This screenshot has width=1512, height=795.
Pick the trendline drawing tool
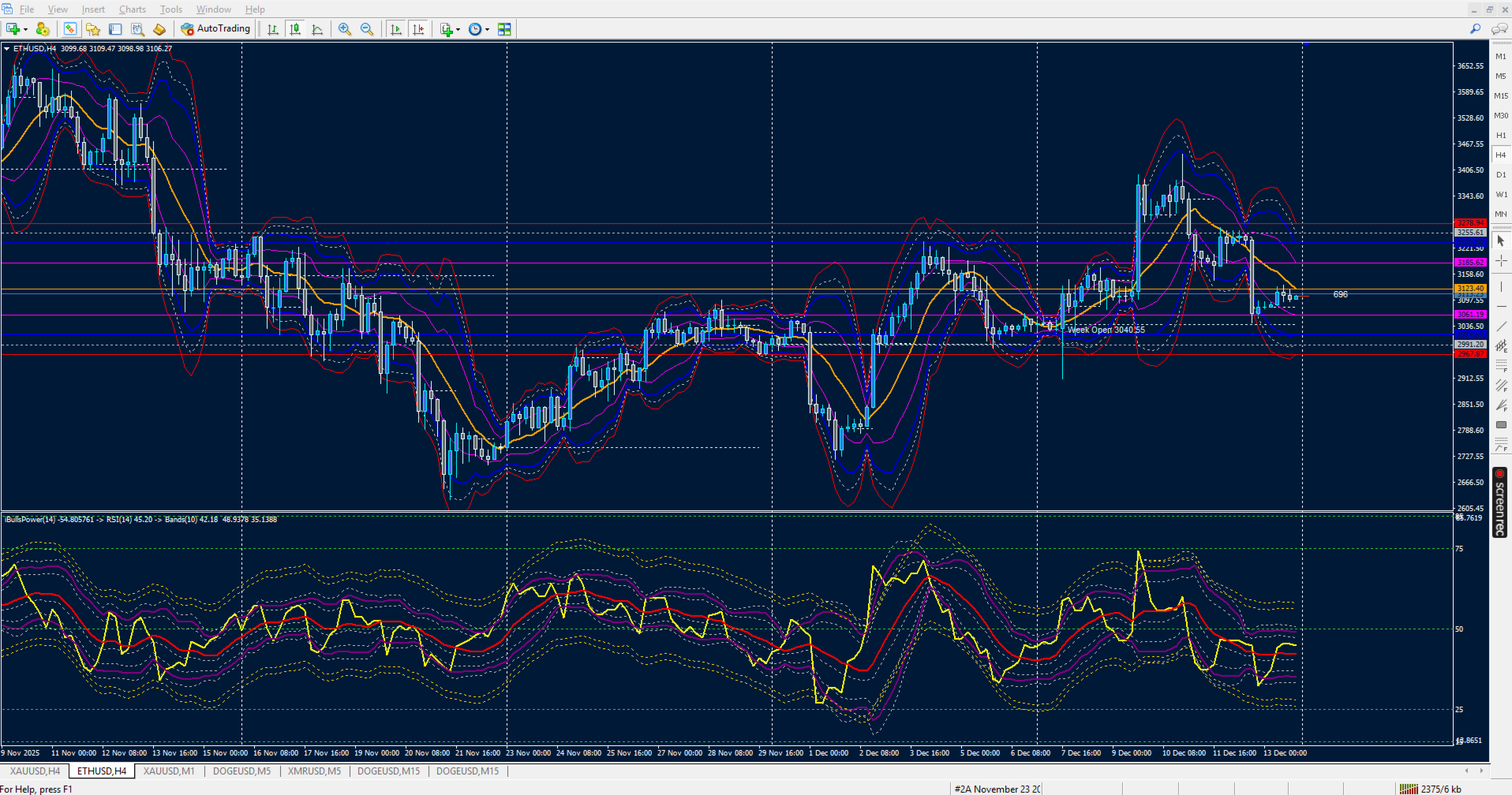[1501, 327]
